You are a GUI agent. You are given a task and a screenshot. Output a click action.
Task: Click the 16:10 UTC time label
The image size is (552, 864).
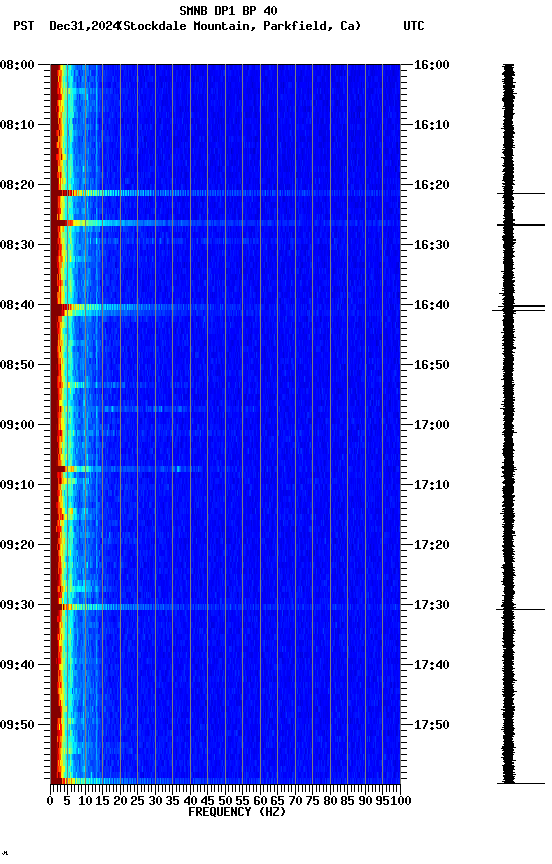431,125
